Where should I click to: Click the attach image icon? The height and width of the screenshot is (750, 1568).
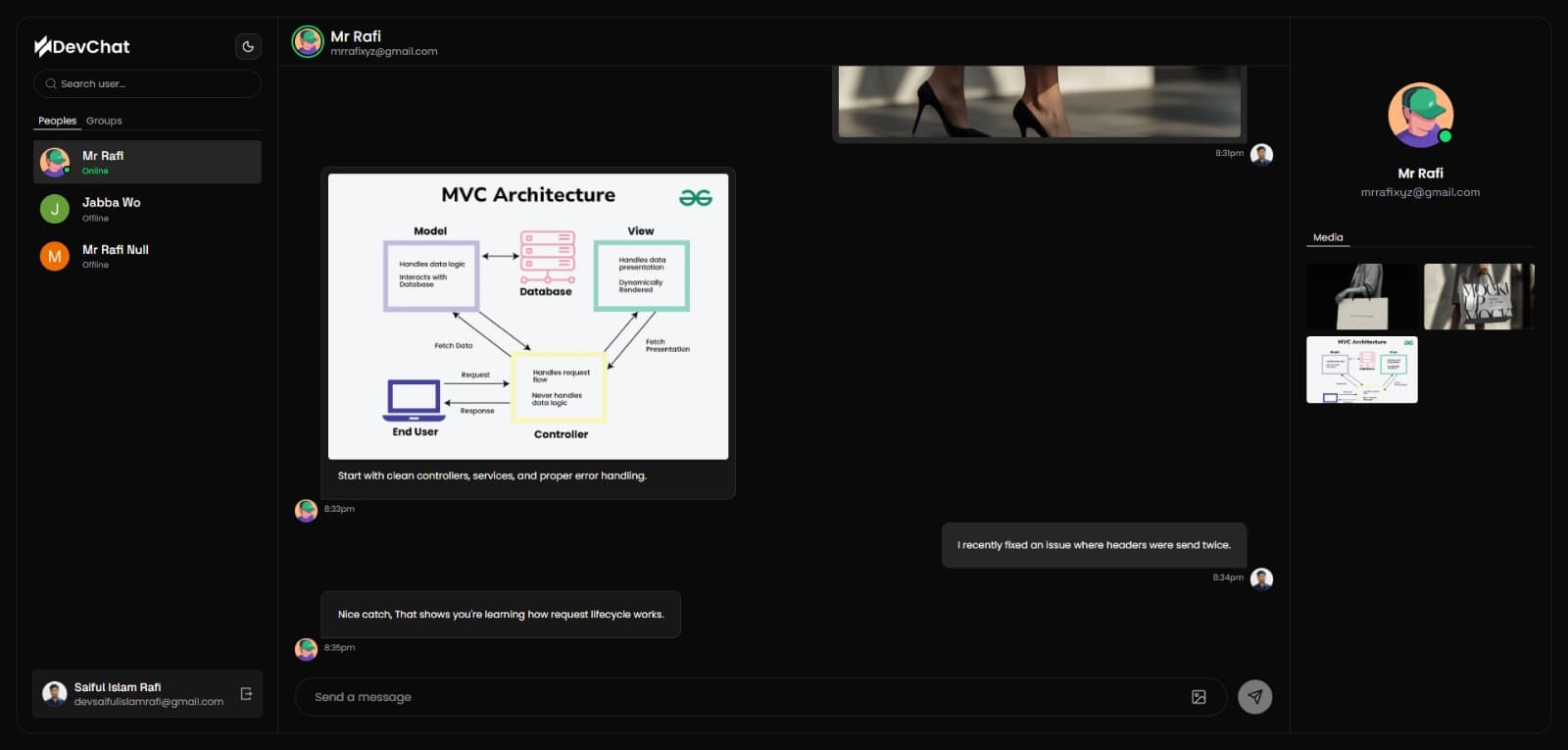point(1199,697)
